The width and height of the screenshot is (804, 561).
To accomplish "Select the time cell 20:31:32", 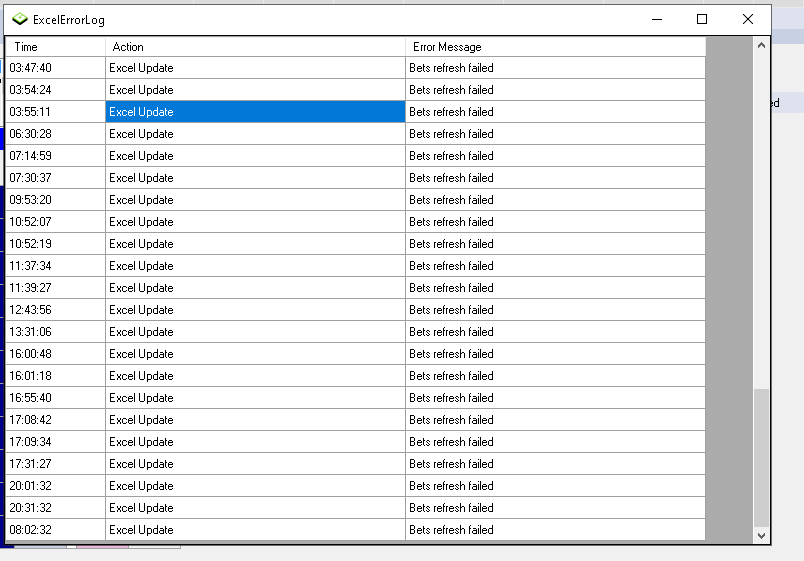I will tap(55, 509).
